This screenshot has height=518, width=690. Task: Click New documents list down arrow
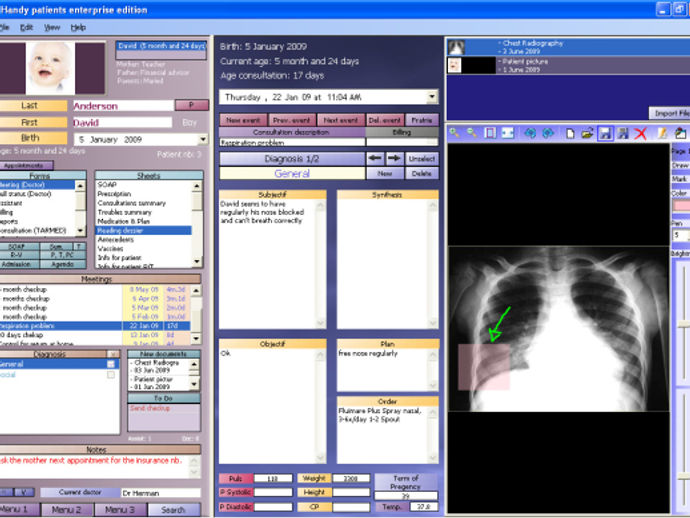click(x=194, y=384)
